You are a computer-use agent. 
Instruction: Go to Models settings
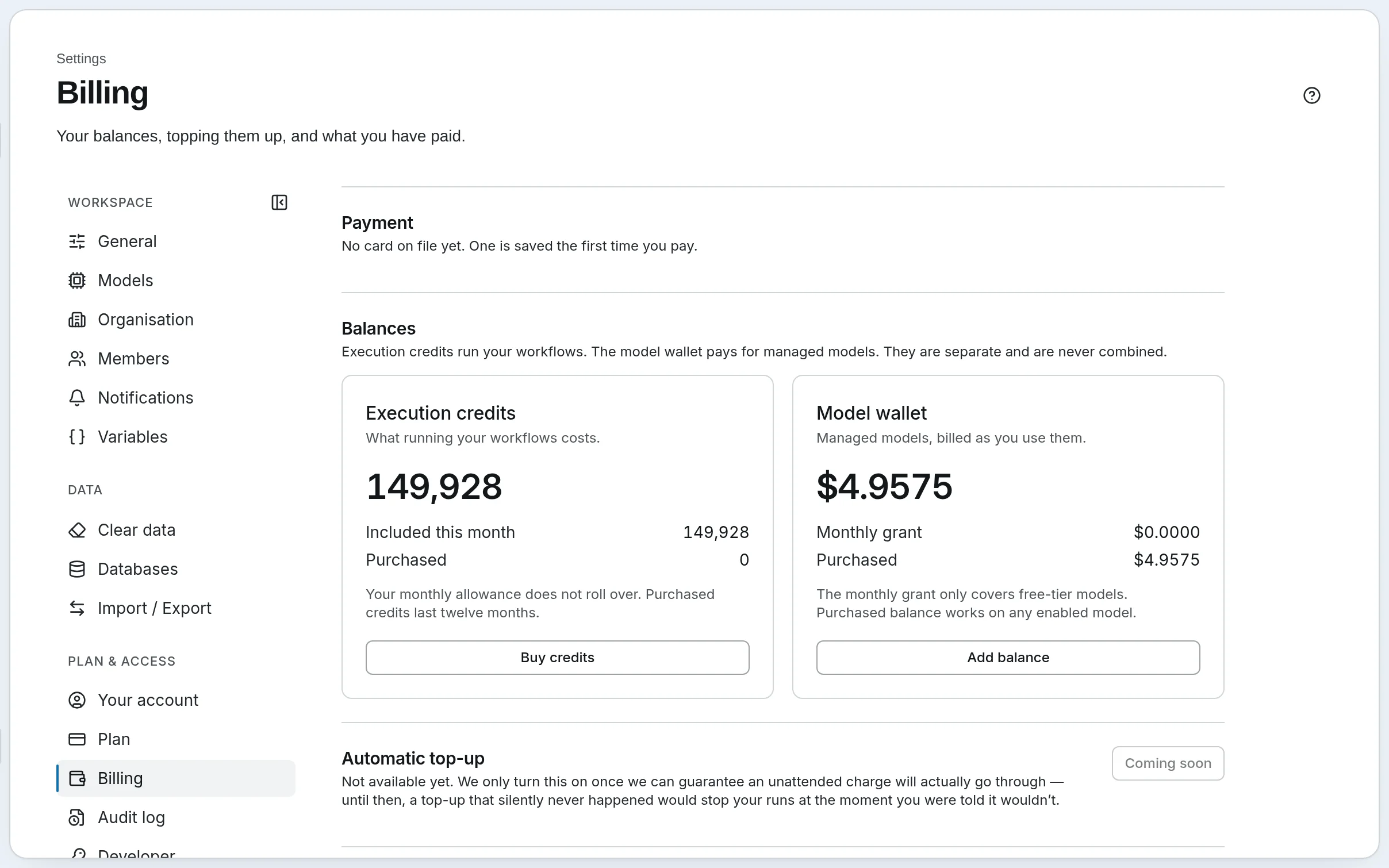[176, 281]
